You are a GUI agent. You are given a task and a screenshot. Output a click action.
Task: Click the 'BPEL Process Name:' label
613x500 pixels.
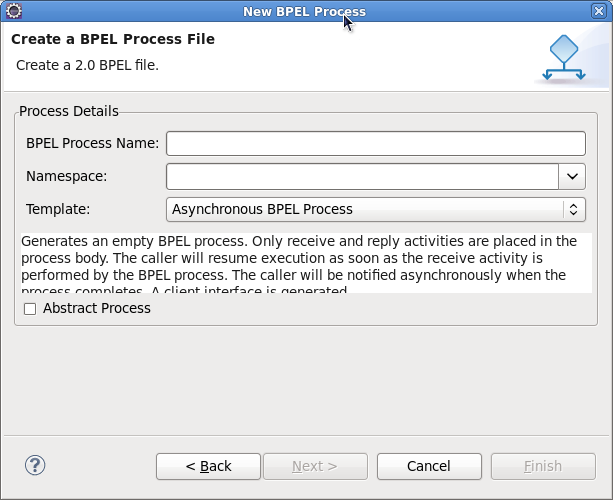coord(93,143)
